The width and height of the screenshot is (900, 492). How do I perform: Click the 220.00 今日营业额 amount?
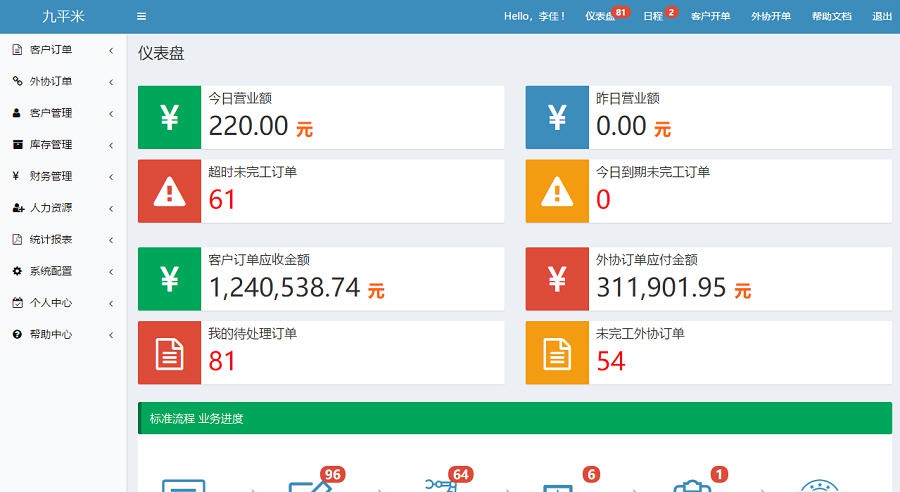pyautogui.click(x=249, y=126)
